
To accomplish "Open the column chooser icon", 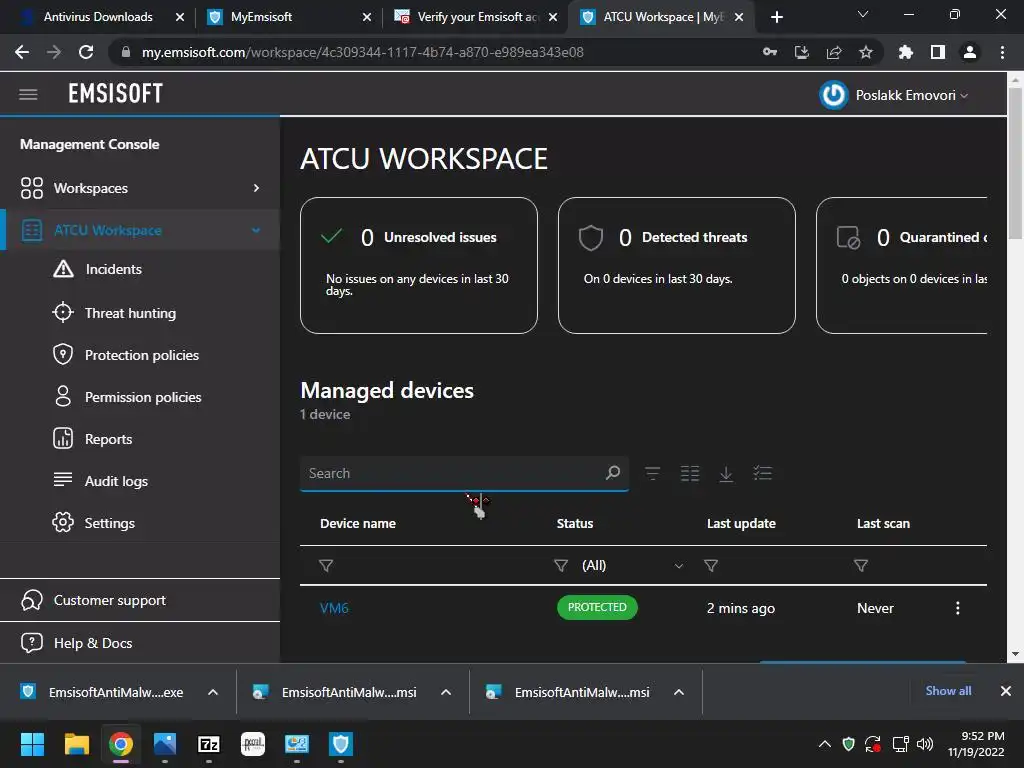I will pos(690,473).
